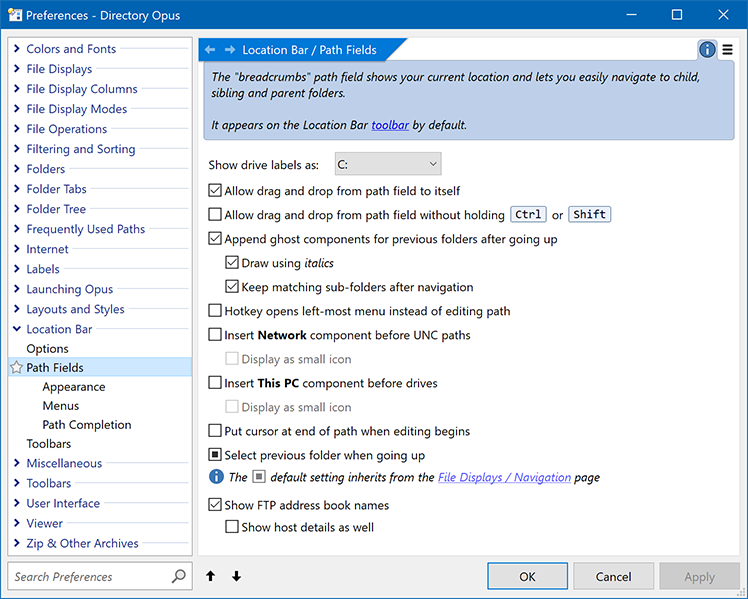
Task: Click the Folders category label
Action: click(46, 169)
